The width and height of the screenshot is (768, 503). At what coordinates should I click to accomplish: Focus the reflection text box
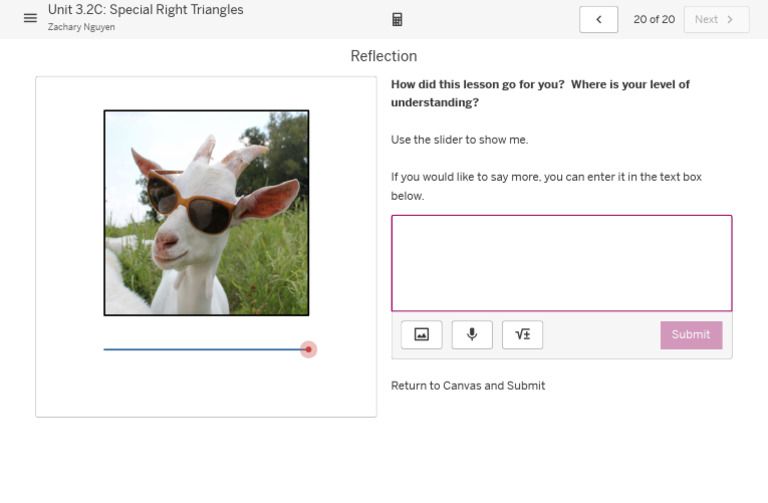(561, 263)
